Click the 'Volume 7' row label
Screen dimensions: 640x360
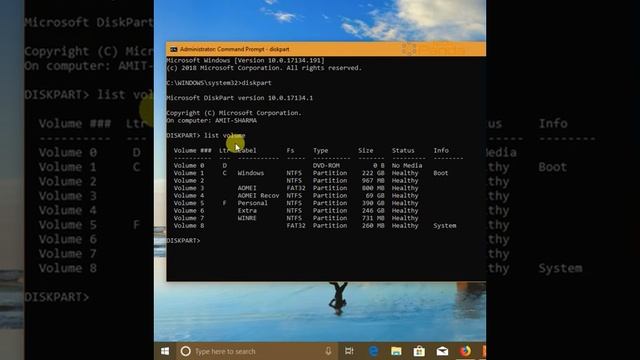pos(189,218)
